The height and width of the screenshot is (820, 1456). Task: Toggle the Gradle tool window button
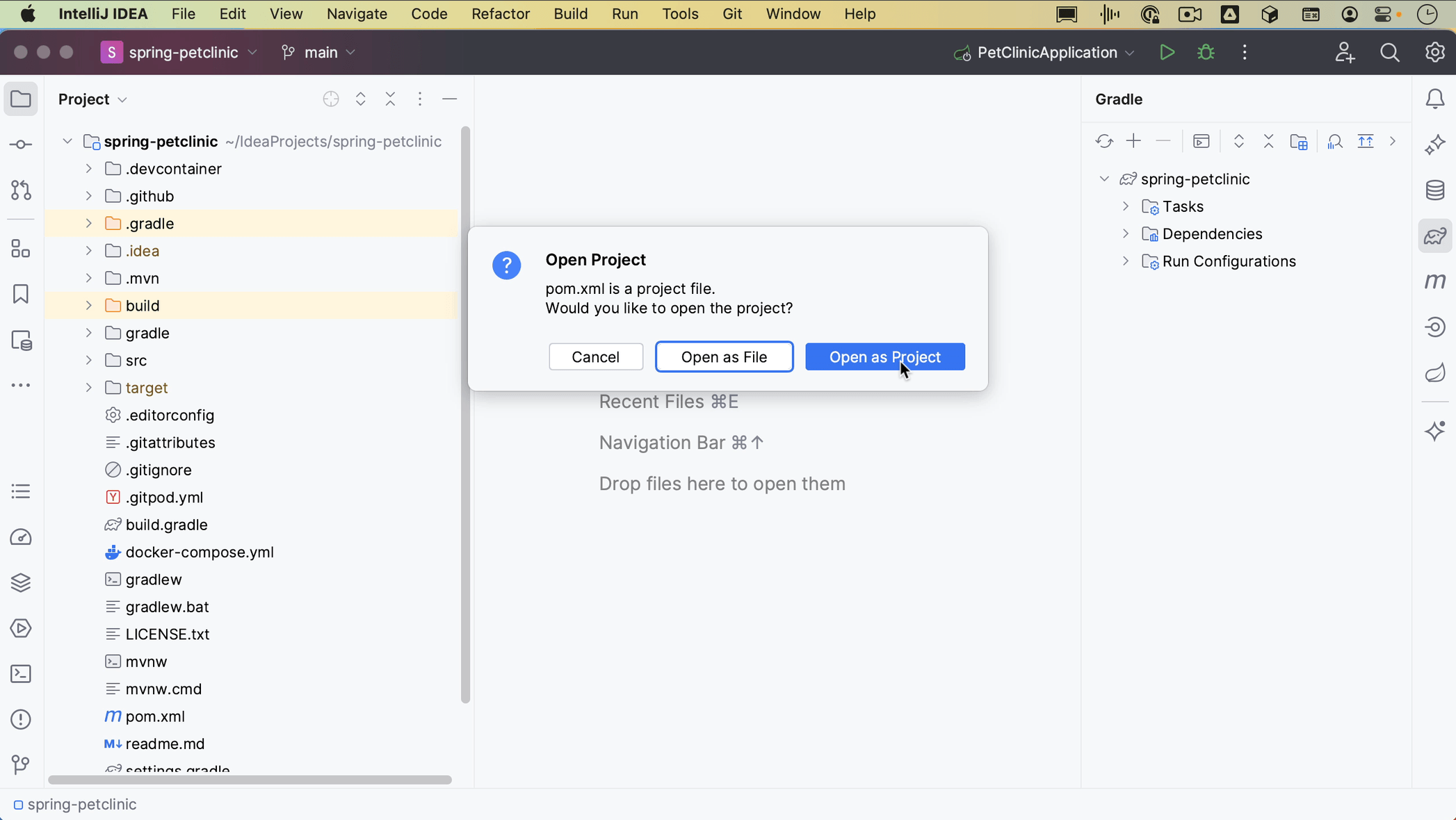1434,236
